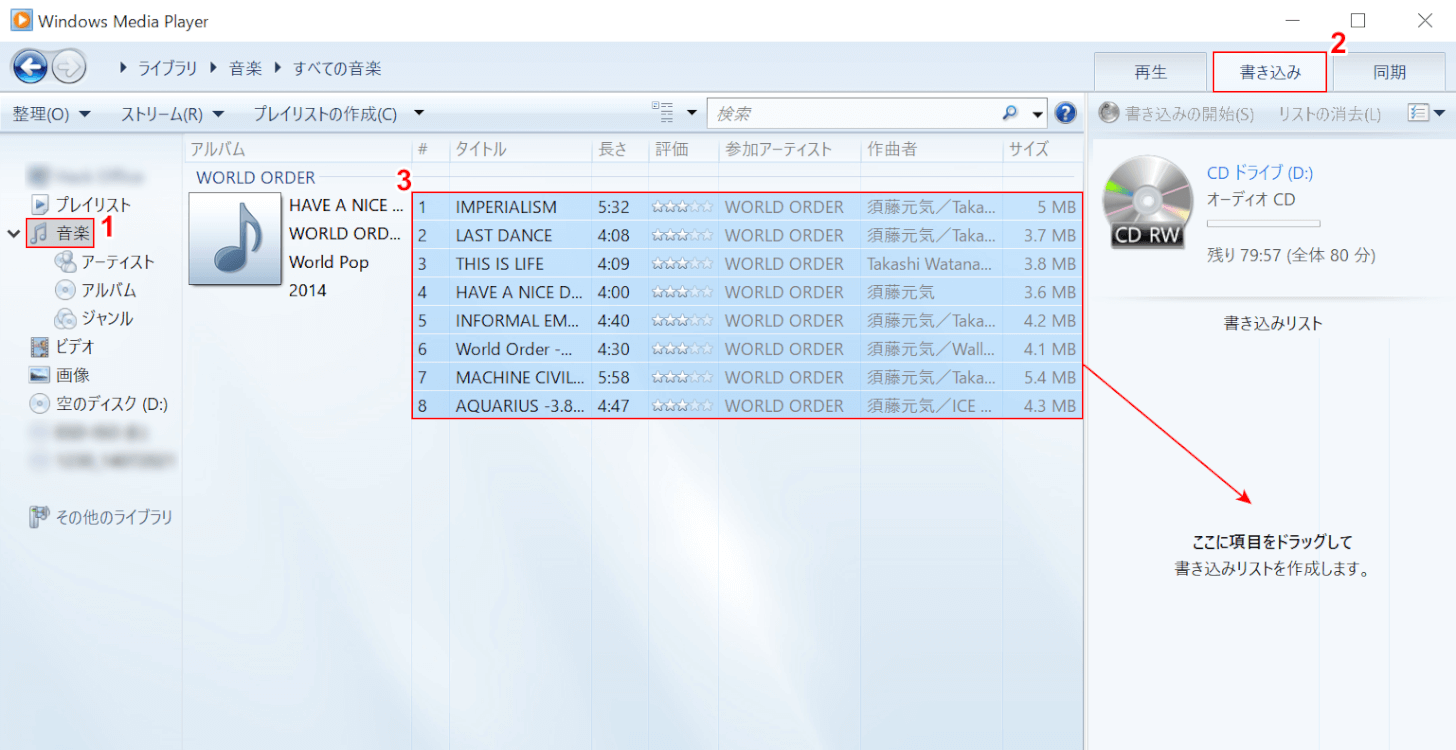Viewport: 1456px width, 750px height.
Task: Click the WORLD ORDER album group header
Action: [x=256, y=178]
